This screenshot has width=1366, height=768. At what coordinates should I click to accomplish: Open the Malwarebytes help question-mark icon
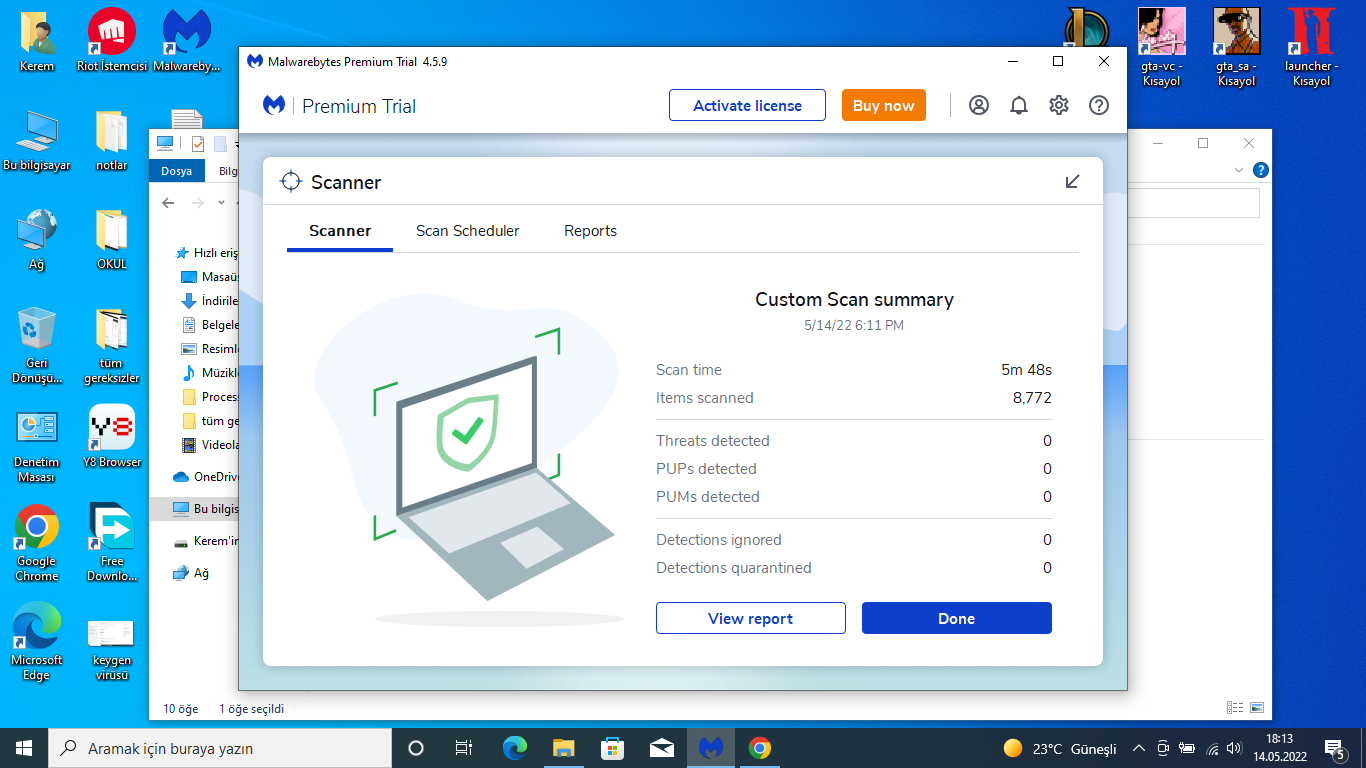(1099, 105)
